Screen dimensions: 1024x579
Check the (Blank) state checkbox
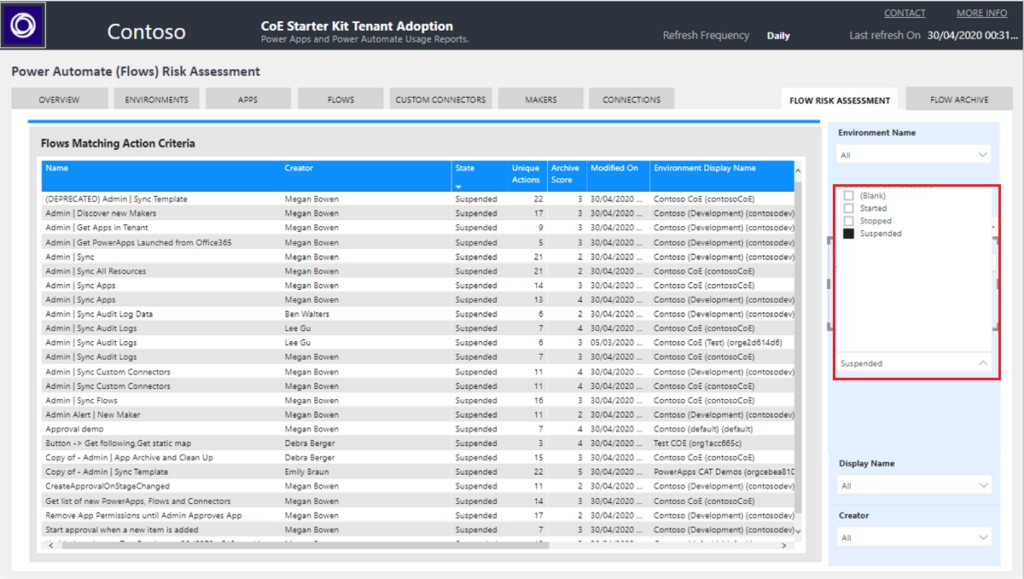(849, 196)
